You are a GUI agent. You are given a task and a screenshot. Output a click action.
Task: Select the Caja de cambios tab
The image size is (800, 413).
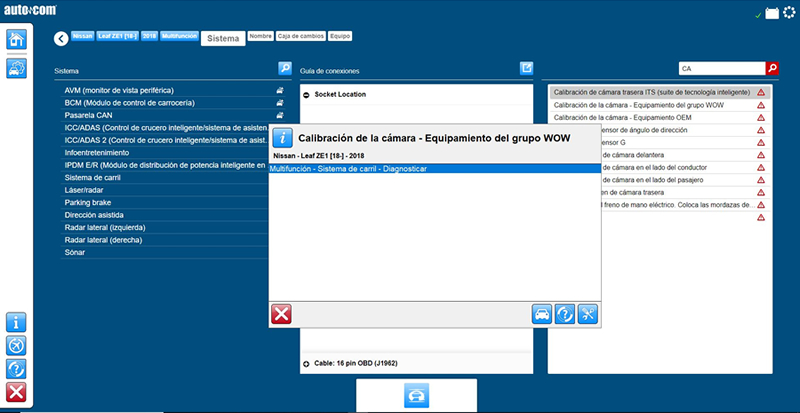click(x=301, y=36)
